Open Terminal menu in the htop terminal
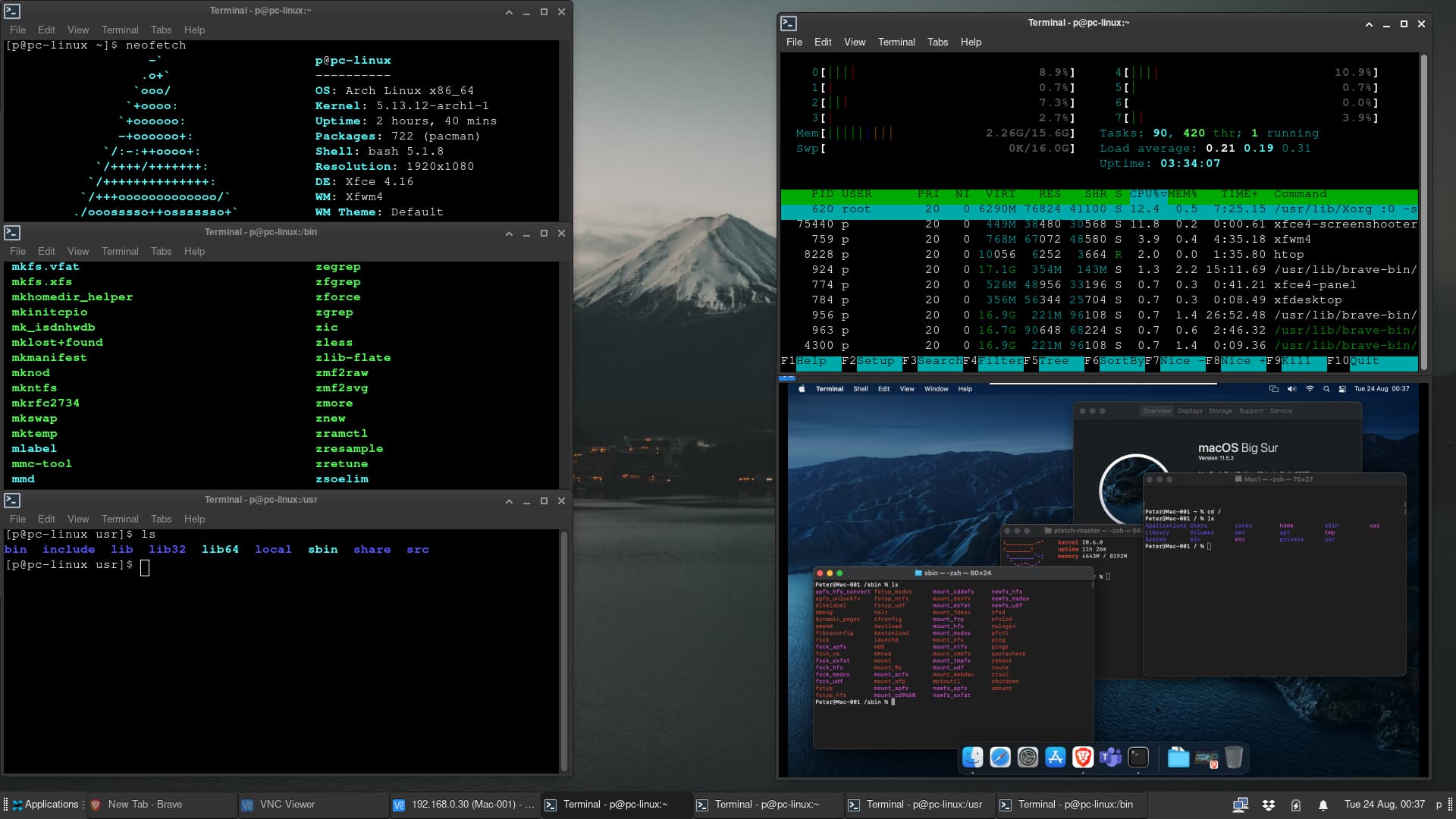Screen dimensions: 1456x819 [896, 42]
